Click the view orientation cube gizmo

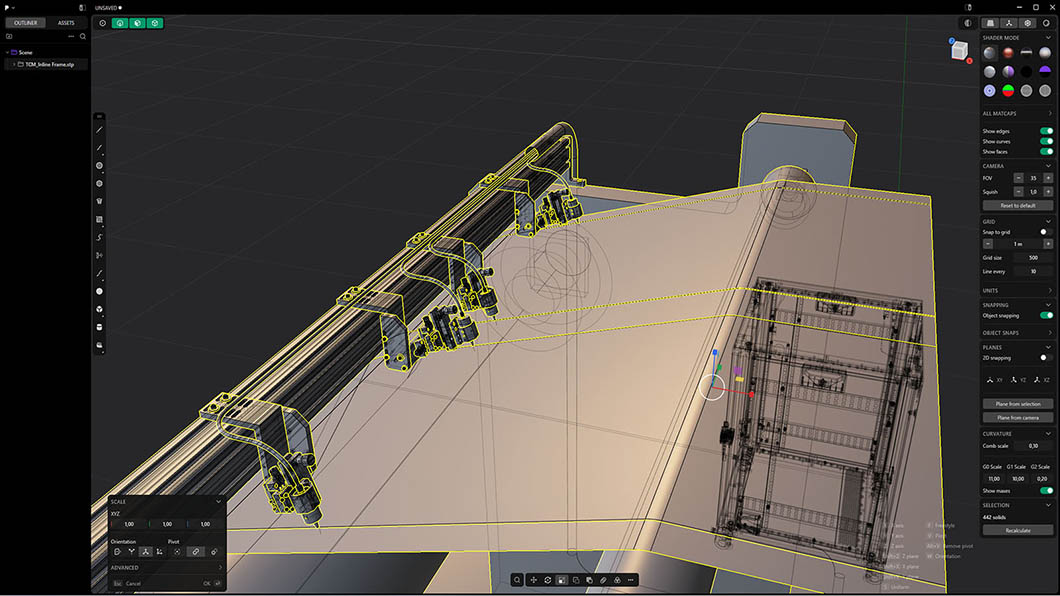click(x=959, y=51)
